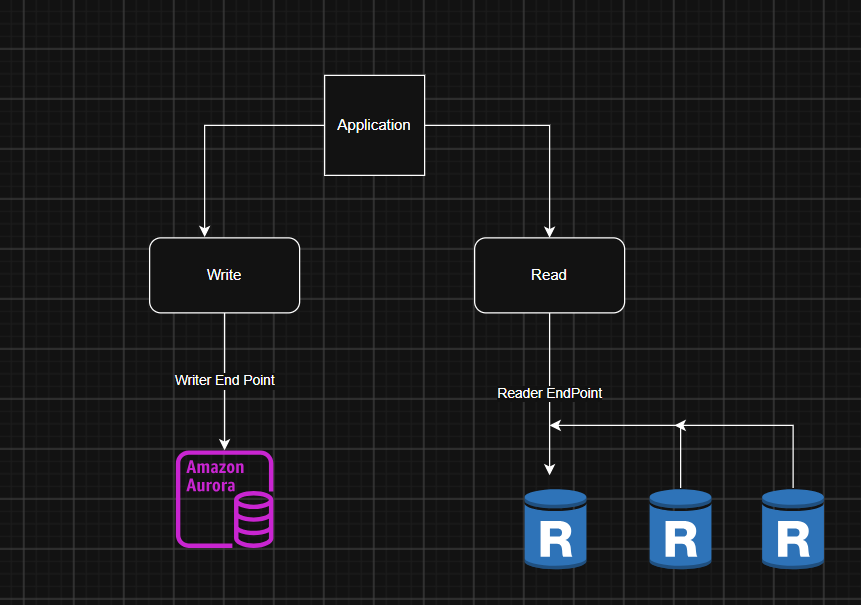Select the Write rounded box
The image size is (861, 605).
tap(225, 275)
